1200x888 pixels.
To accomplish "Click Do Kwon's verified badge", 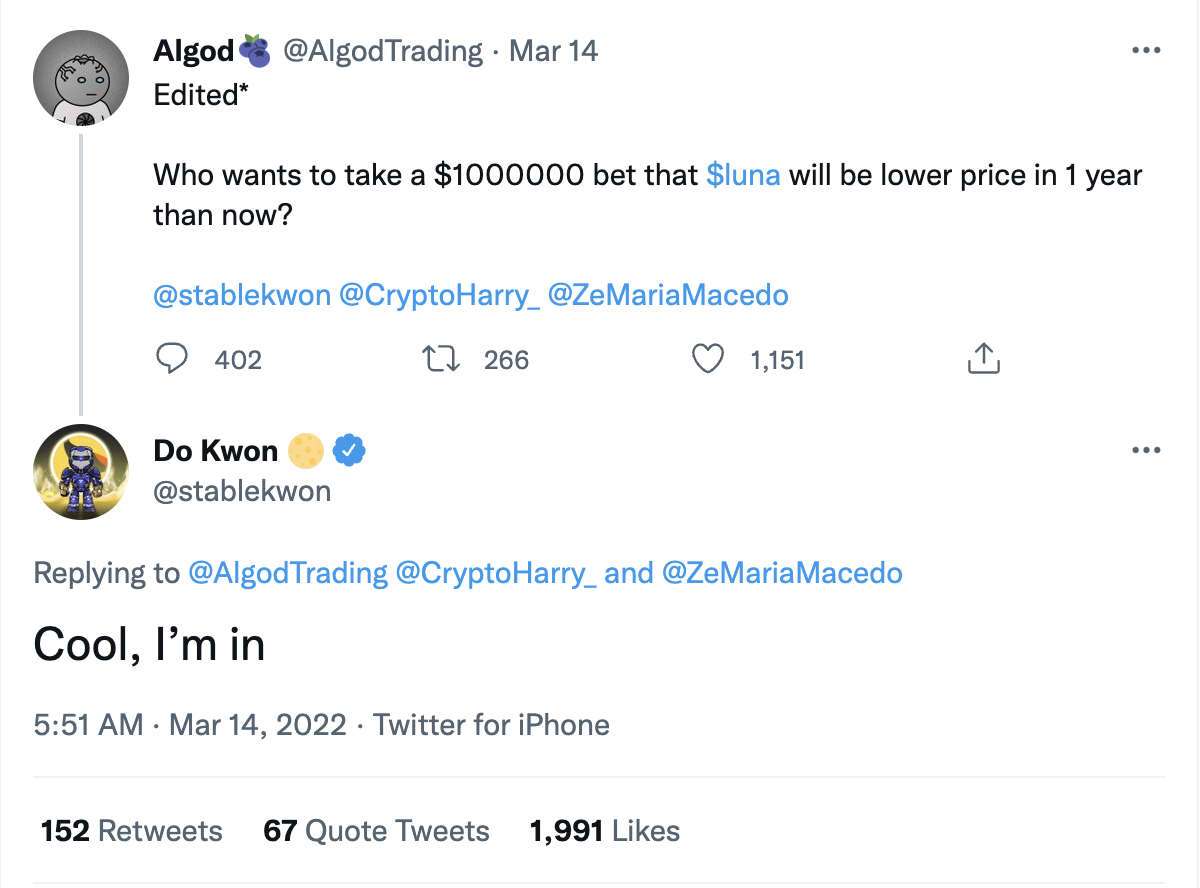I will point(348,452).
